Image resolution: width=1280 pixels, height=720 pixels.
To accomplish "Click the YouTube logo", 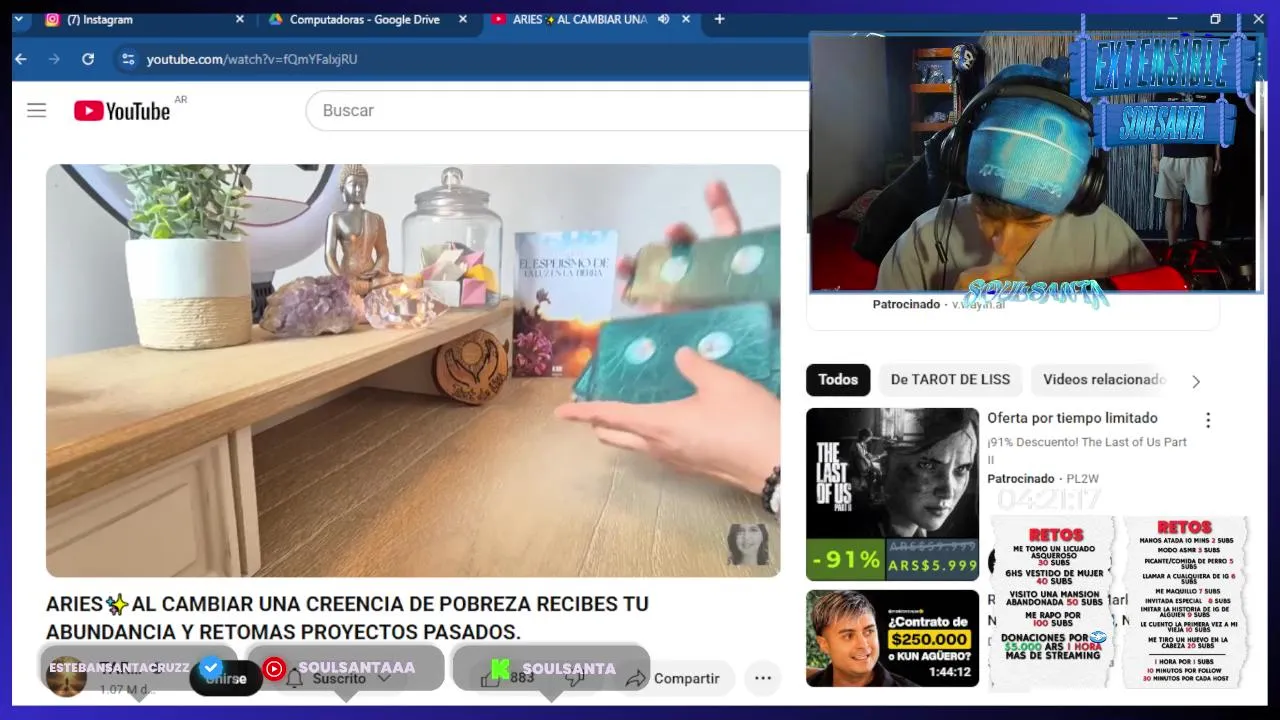I will pyautogui.click(x=122, y=111).
